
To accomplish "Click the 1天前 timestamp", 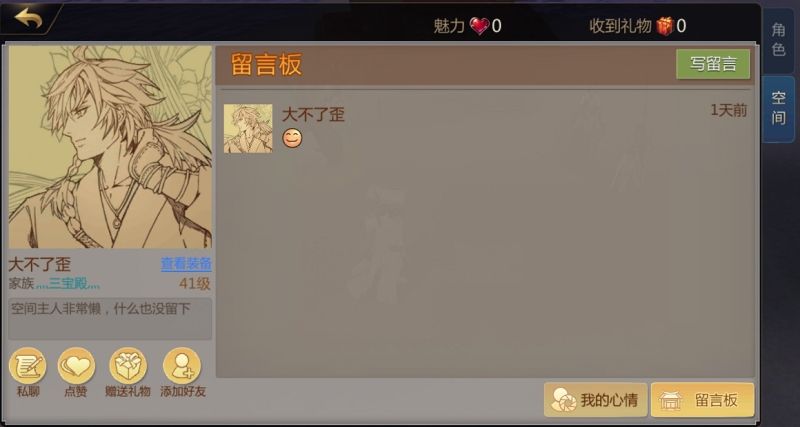I will [729, 110].
